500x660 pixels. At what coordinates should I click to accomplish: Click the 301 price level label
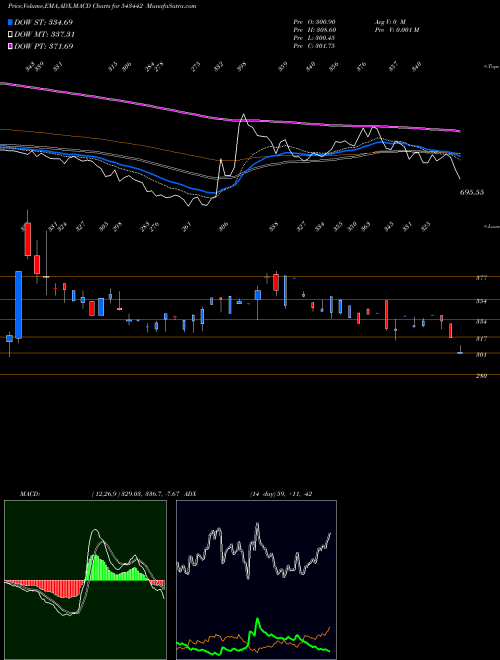[481, 354]
